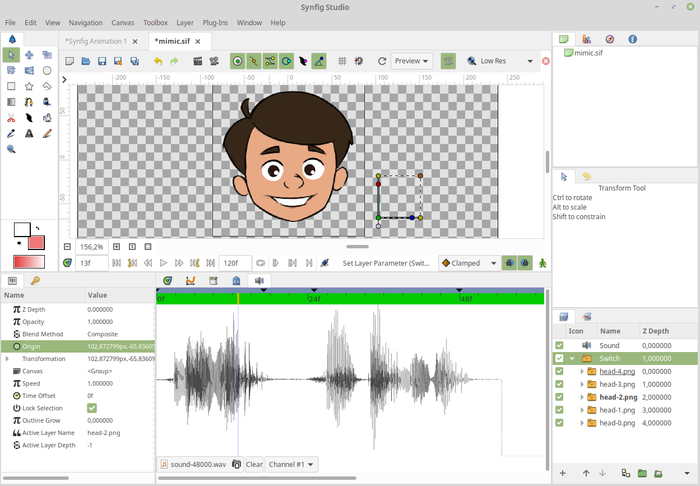This screenshot has width=700, height=486.
Task: Choose the Text tool
Action: tap(29, 133)
